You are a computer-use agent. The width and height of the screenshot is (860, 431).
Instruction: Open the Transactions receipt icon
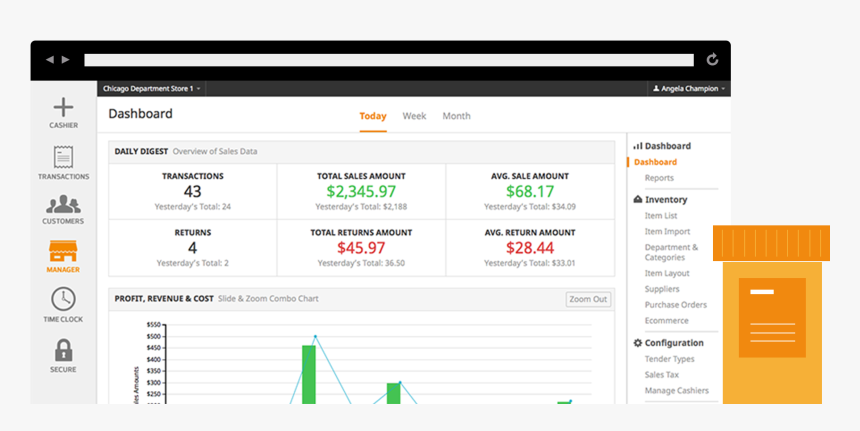64,157
